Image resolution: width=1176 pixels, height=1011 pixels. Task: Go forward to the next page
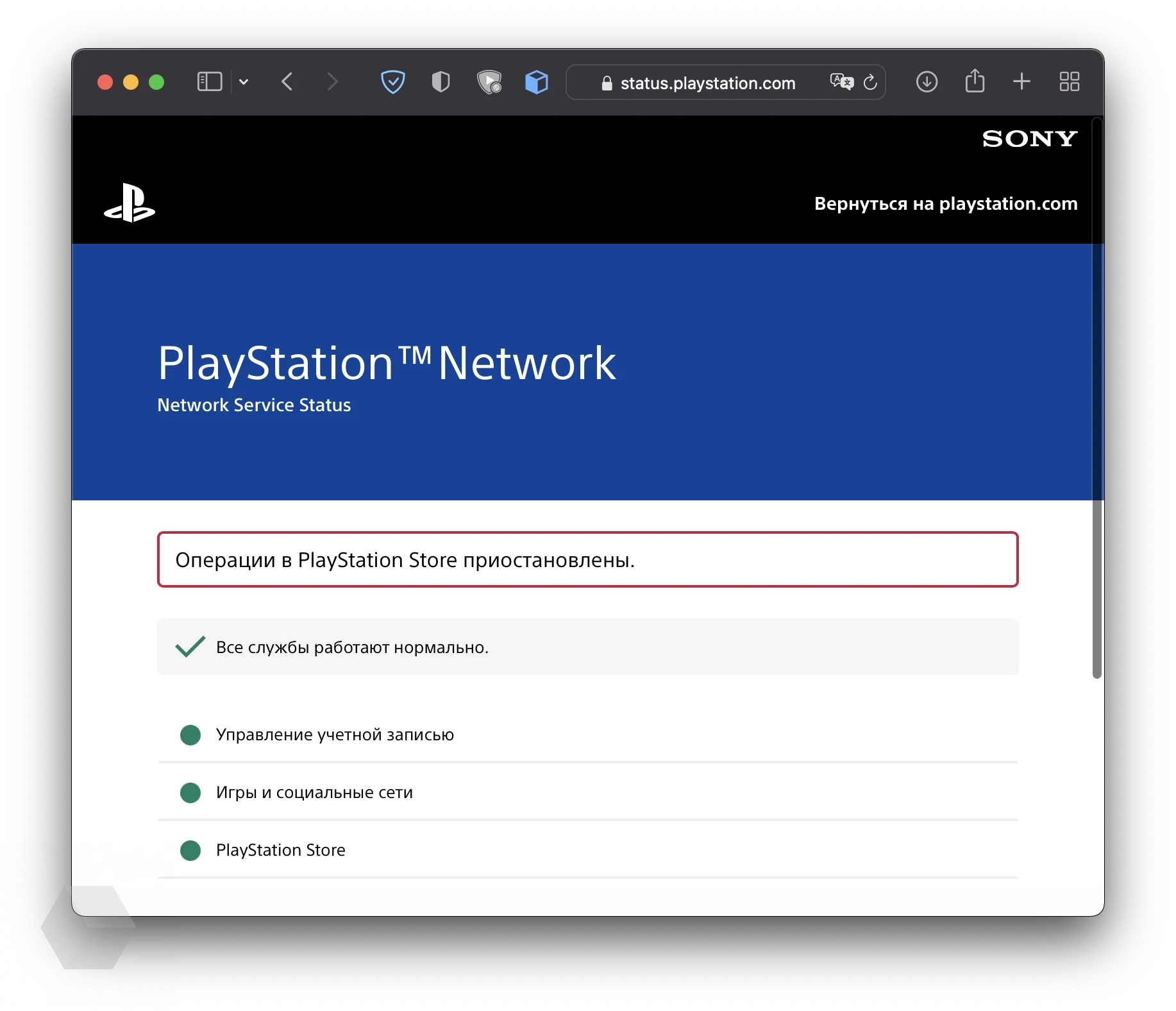tap(332, 82)
